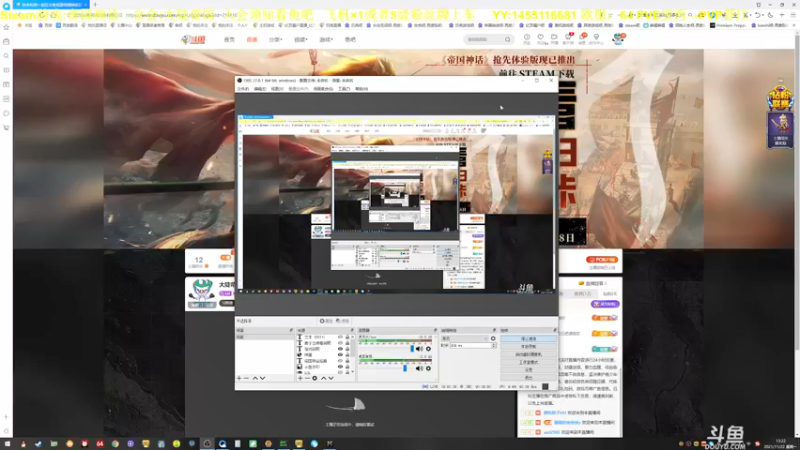The height and width of the screenshot is (450, 800).
Task: Open Douyu client download icon
Action: tap(568, 39)
